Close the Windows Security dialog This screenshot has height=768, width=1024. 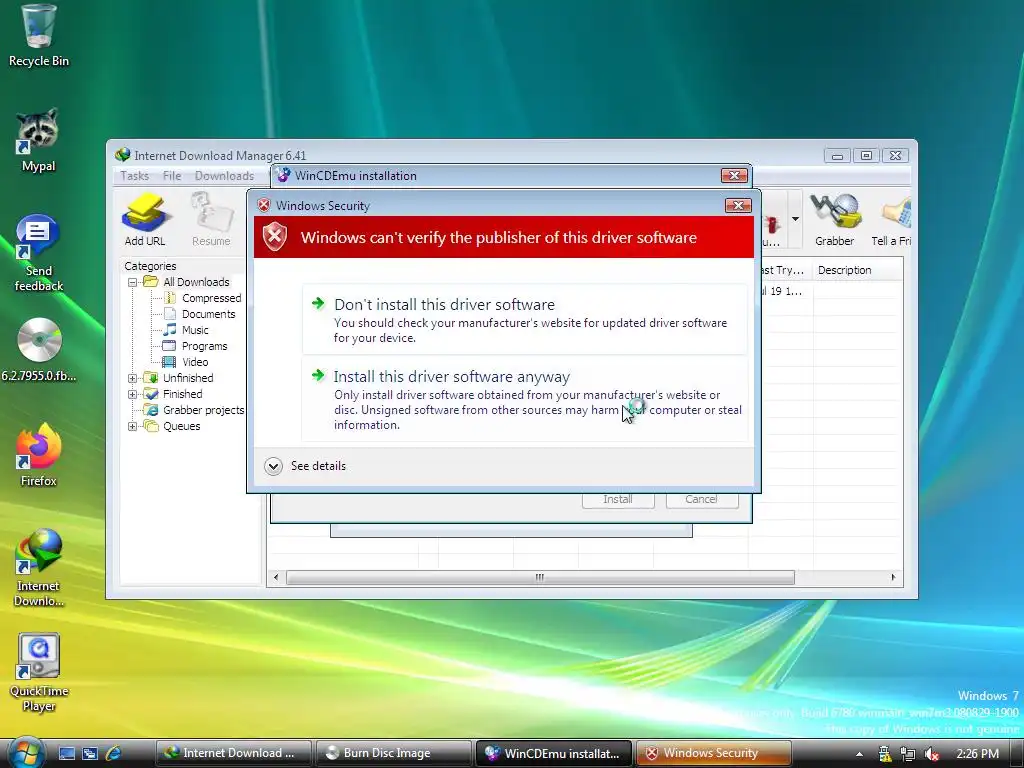click(738, 206)
